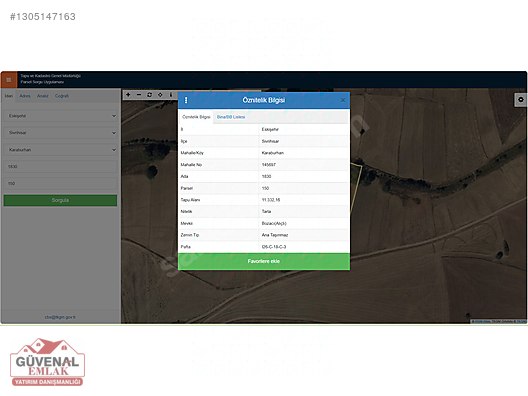Click the Mahalle No value 145697
The image size is (528, 396).
pyautogui.click(x=269, y=165)
